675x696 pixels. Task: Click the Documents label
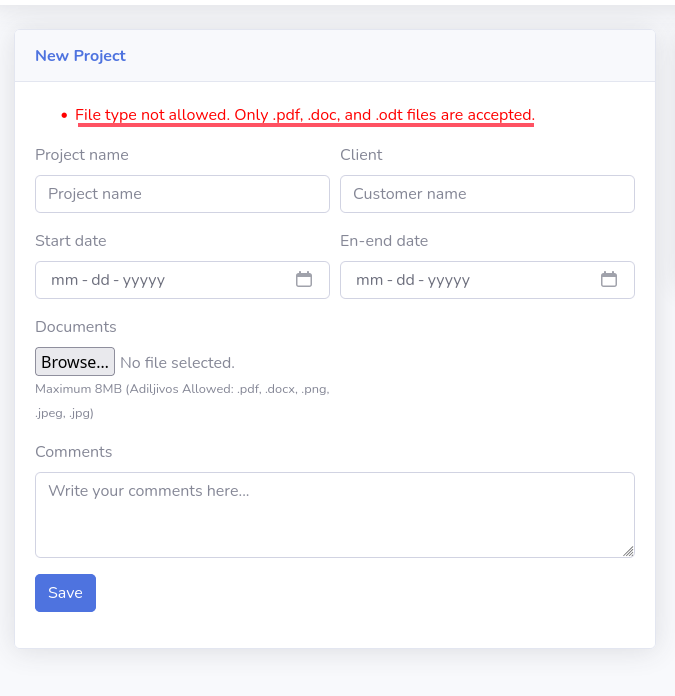pos(76,327)
